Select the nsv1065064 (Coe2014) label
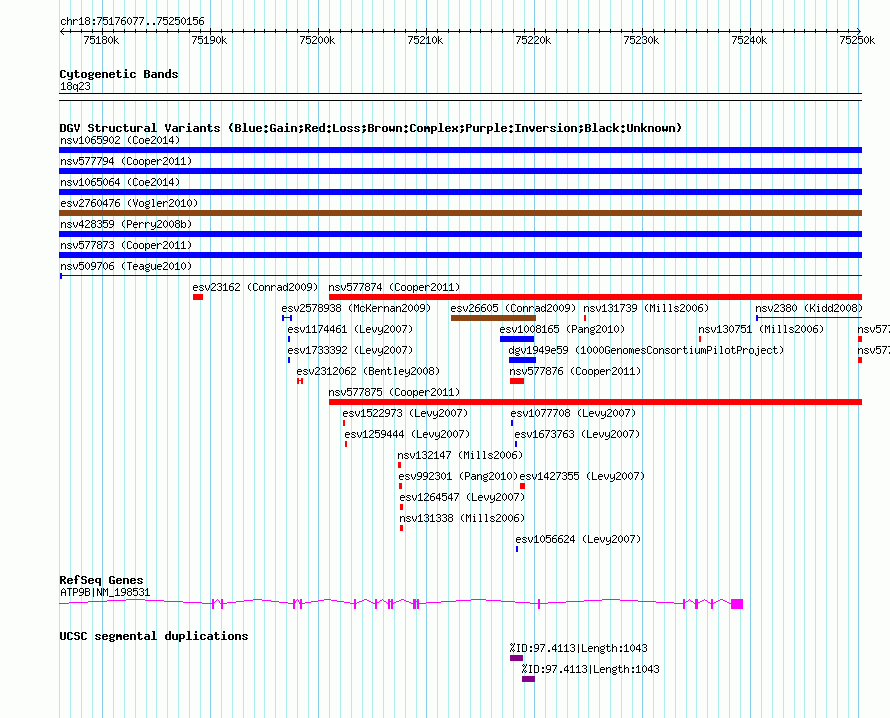890x718 pixels. coord(120,182)
